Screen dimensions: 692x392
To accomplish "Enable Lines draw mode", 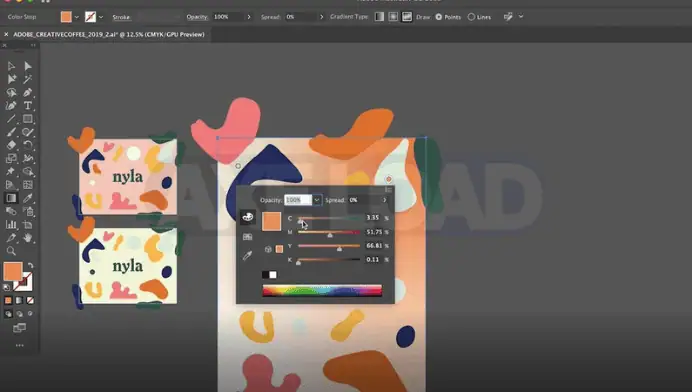I will point(471,17).
